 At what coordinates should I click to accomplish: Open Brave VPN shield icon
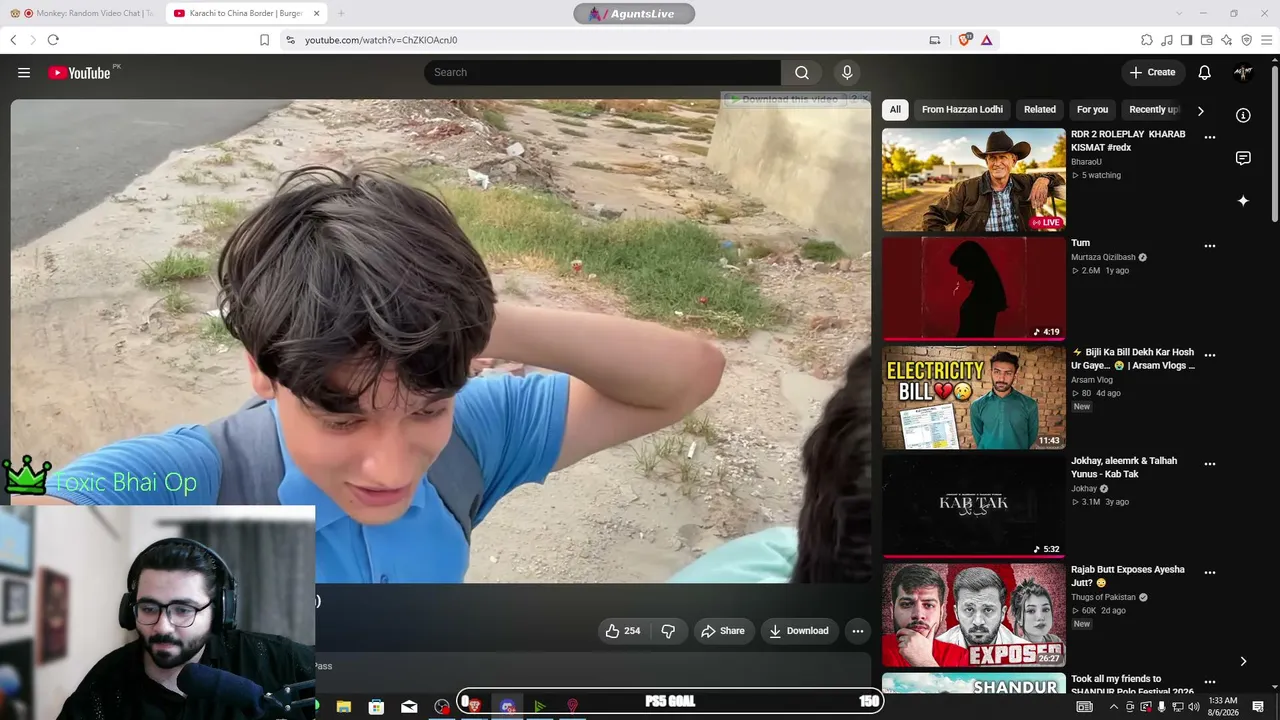click(x=1246, y=40)
